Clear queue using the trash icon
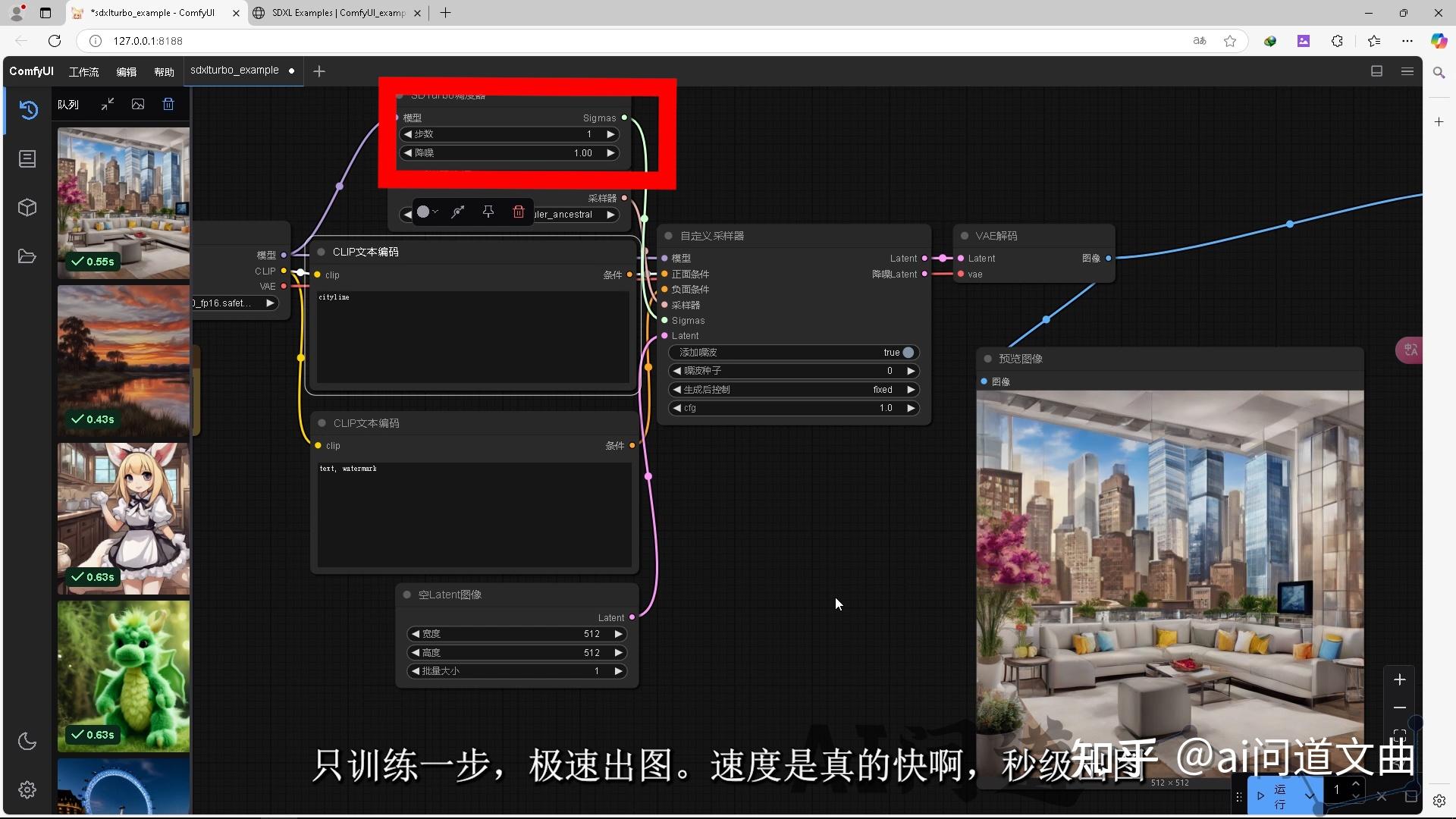The image size is (1456, 819). [168, 104]
